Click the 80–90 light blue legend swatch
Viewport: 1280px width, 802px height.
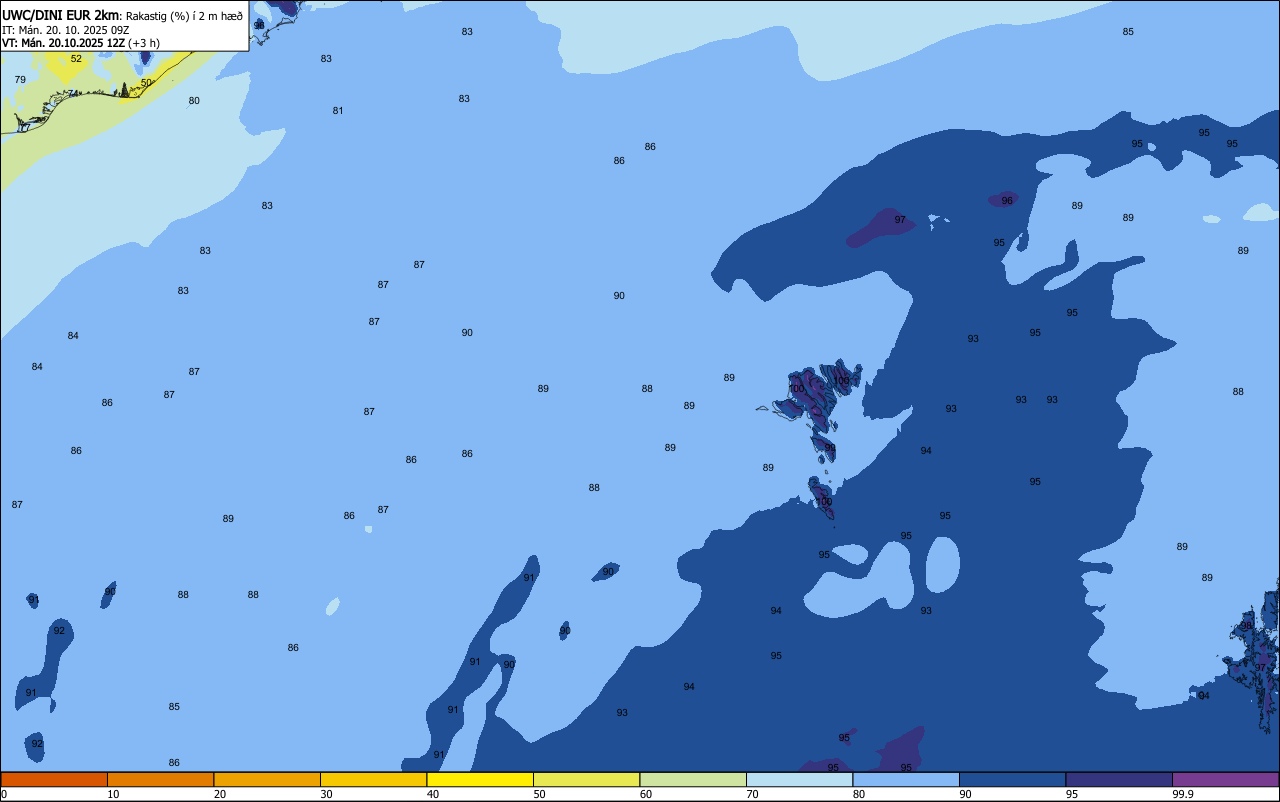point(906,779)
